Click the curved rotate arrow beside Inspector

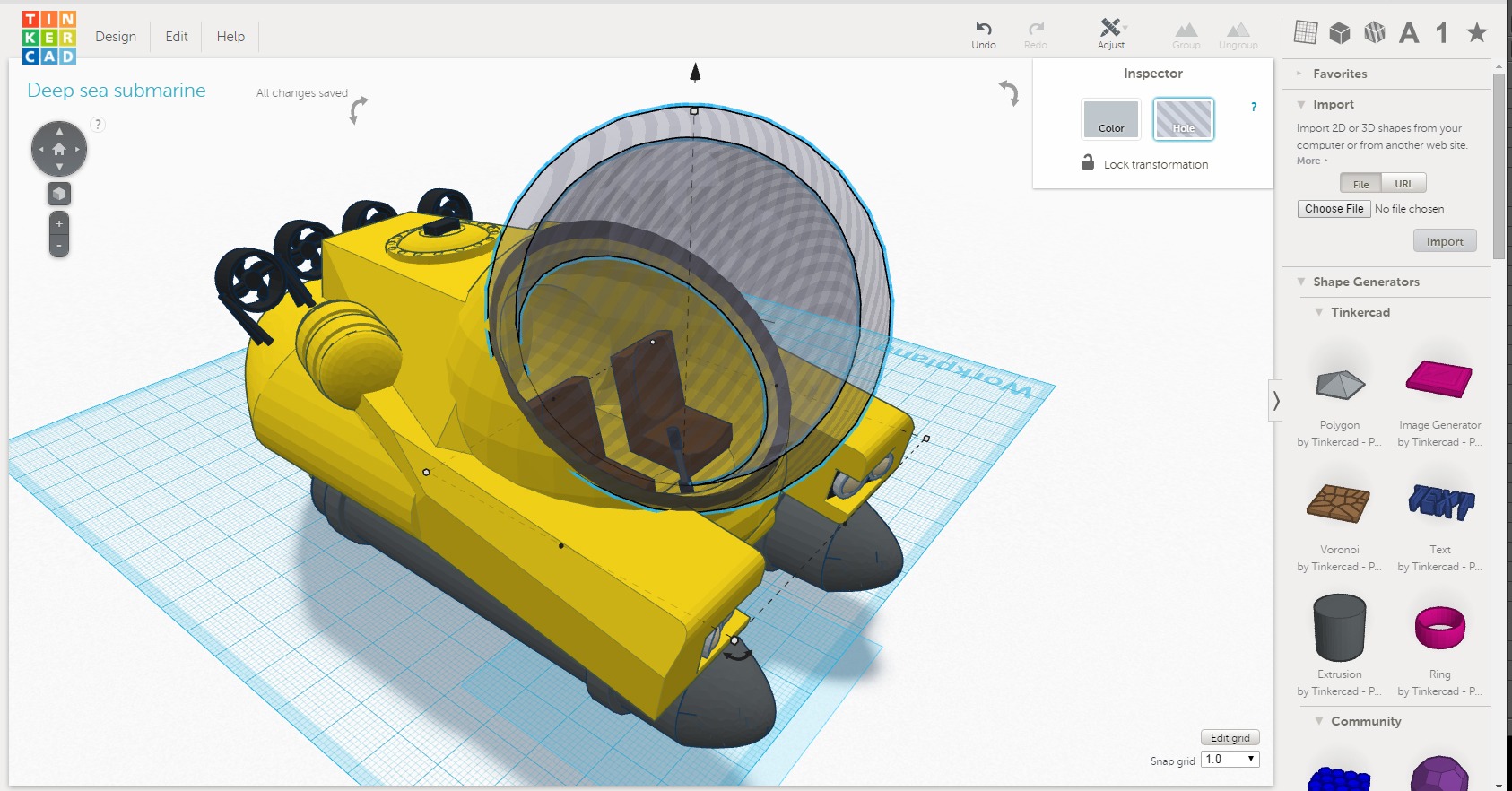(x=1010, y=92)
